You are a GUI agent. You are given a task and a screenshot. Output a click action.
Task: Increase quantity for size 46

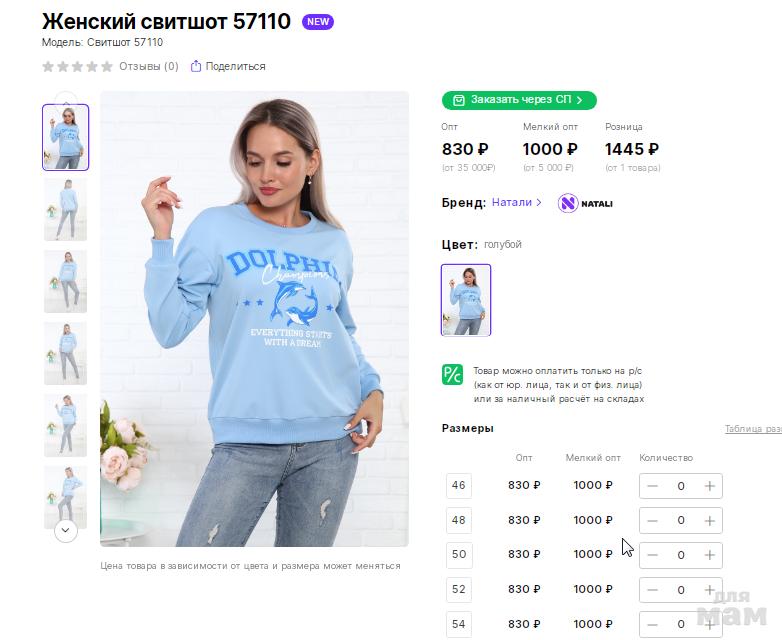click(x=709, y=486)
